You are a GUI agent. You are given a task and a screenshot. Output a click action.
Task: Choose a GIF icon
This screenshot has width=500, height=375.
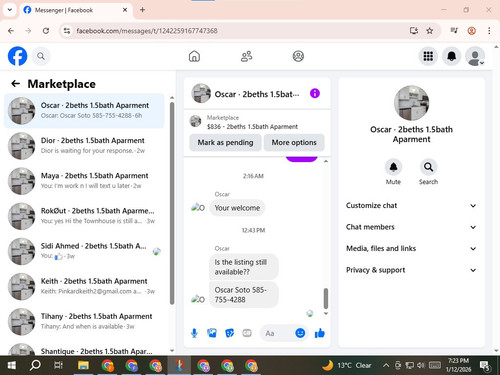247,333
